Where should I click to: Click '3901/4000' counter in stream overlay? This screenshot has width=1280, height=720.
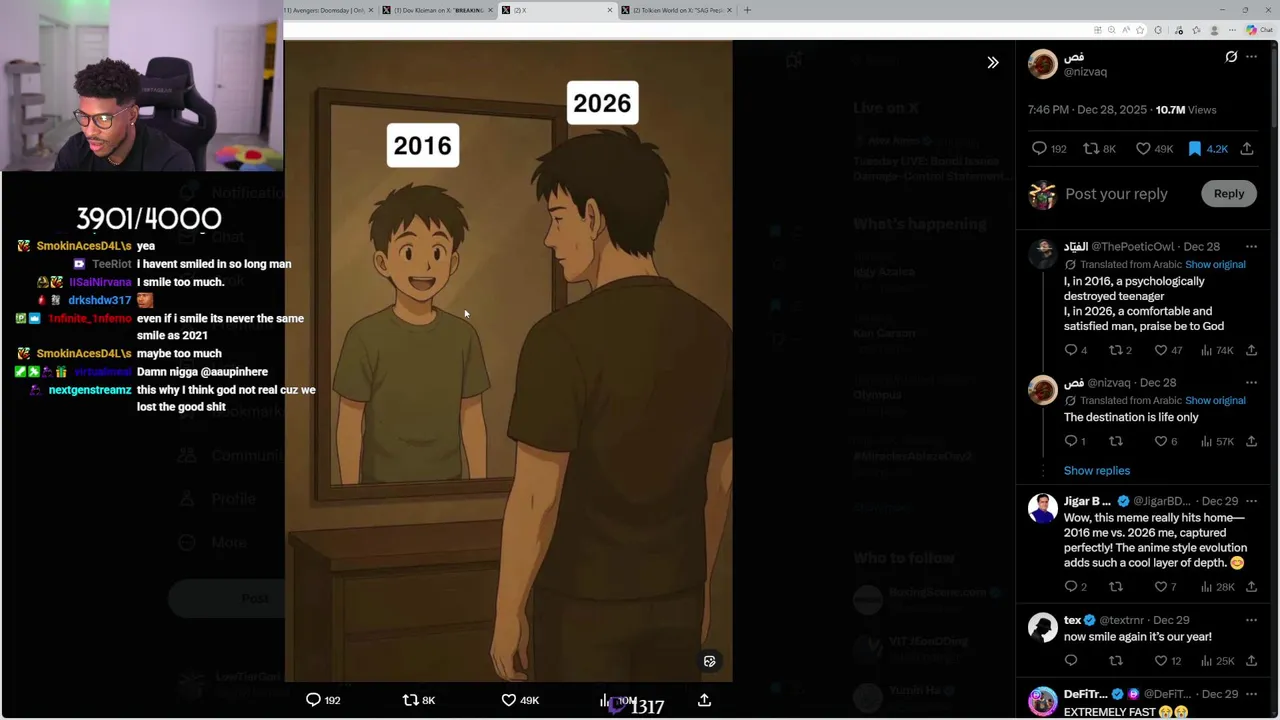149,218
